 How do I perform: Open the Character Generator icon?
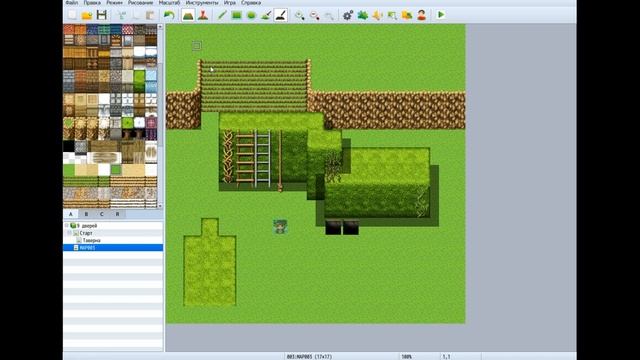tap(421, 15)
